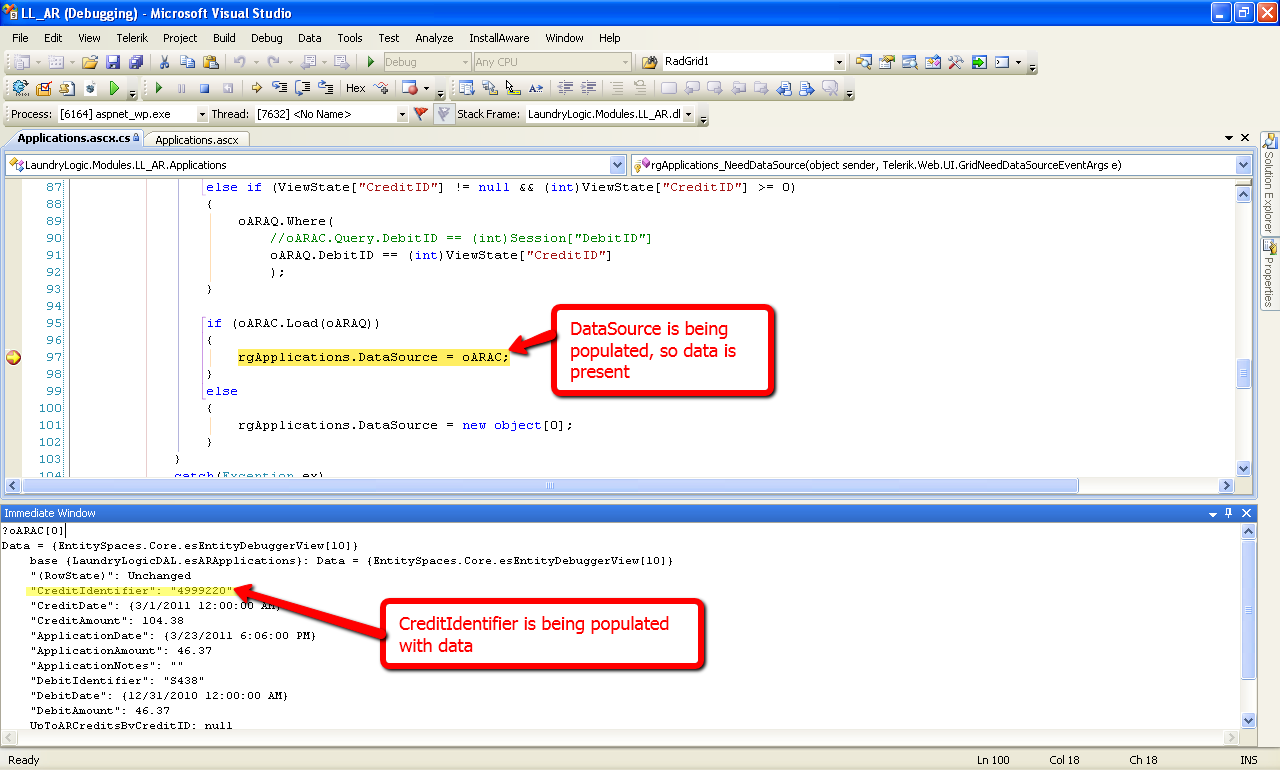Click the Copy toolbar icon
The width and height of the screenshot is (1280, 770).
(187, 62)
